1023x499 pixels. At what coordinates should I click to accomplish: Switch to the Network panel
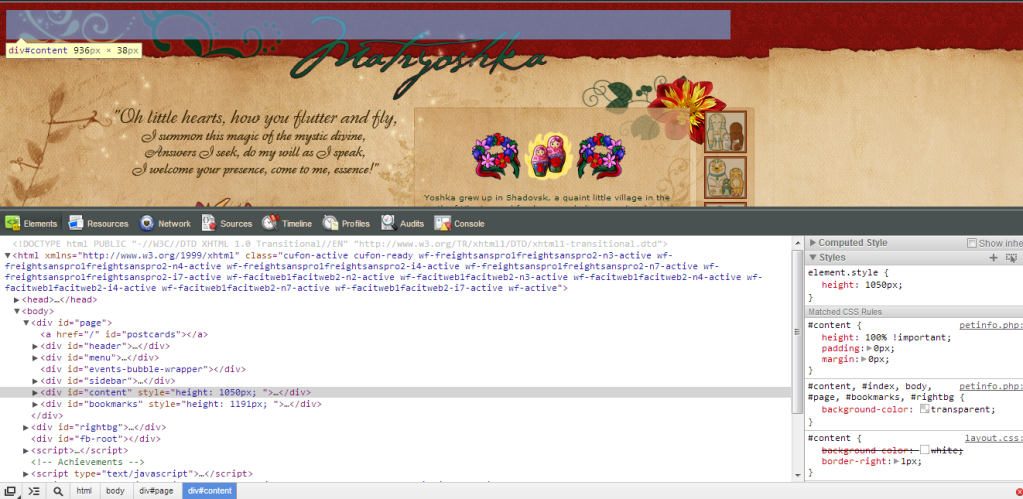165,224
